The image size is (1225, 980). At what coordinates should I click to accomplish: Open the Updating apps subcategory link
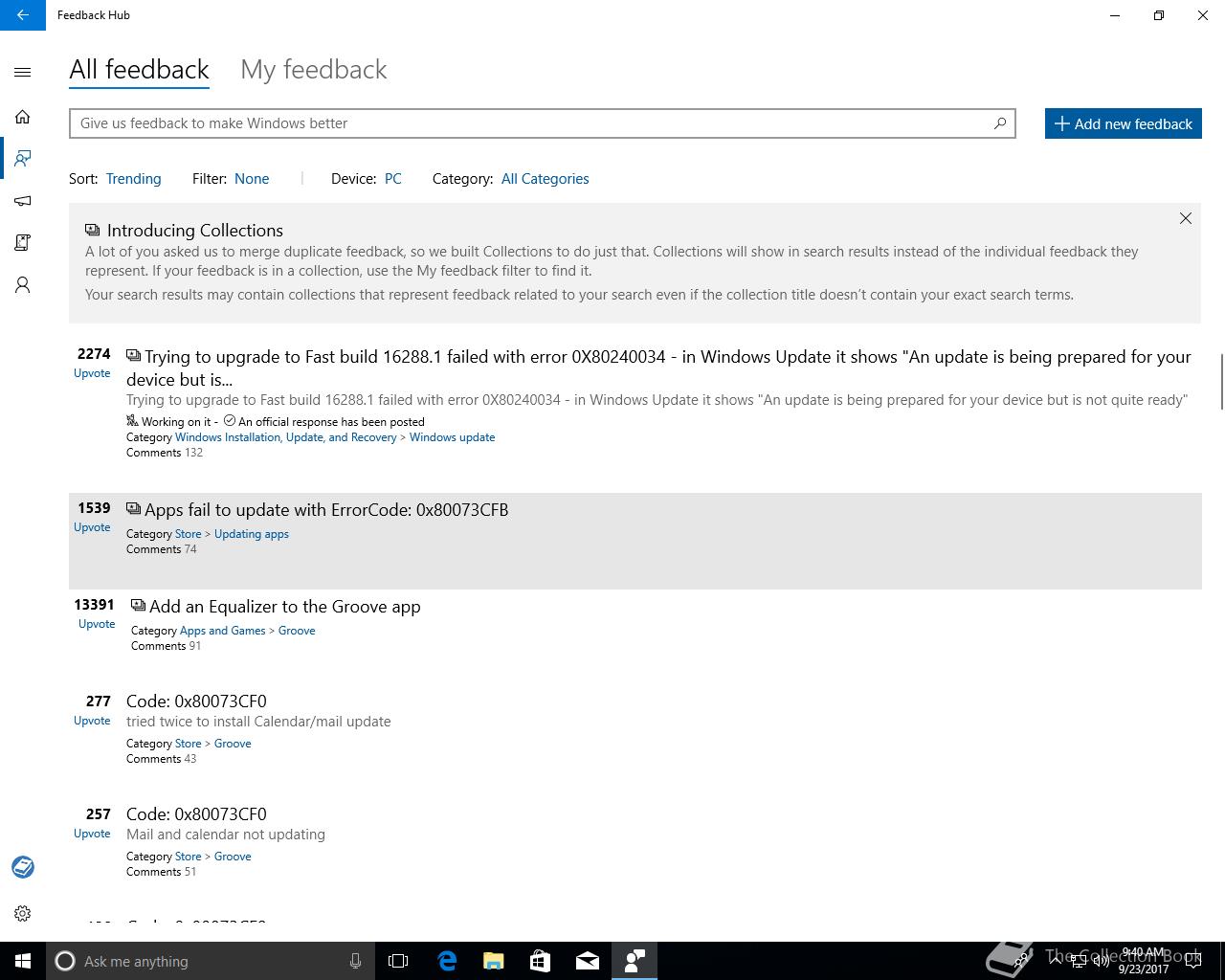point(251,534)
